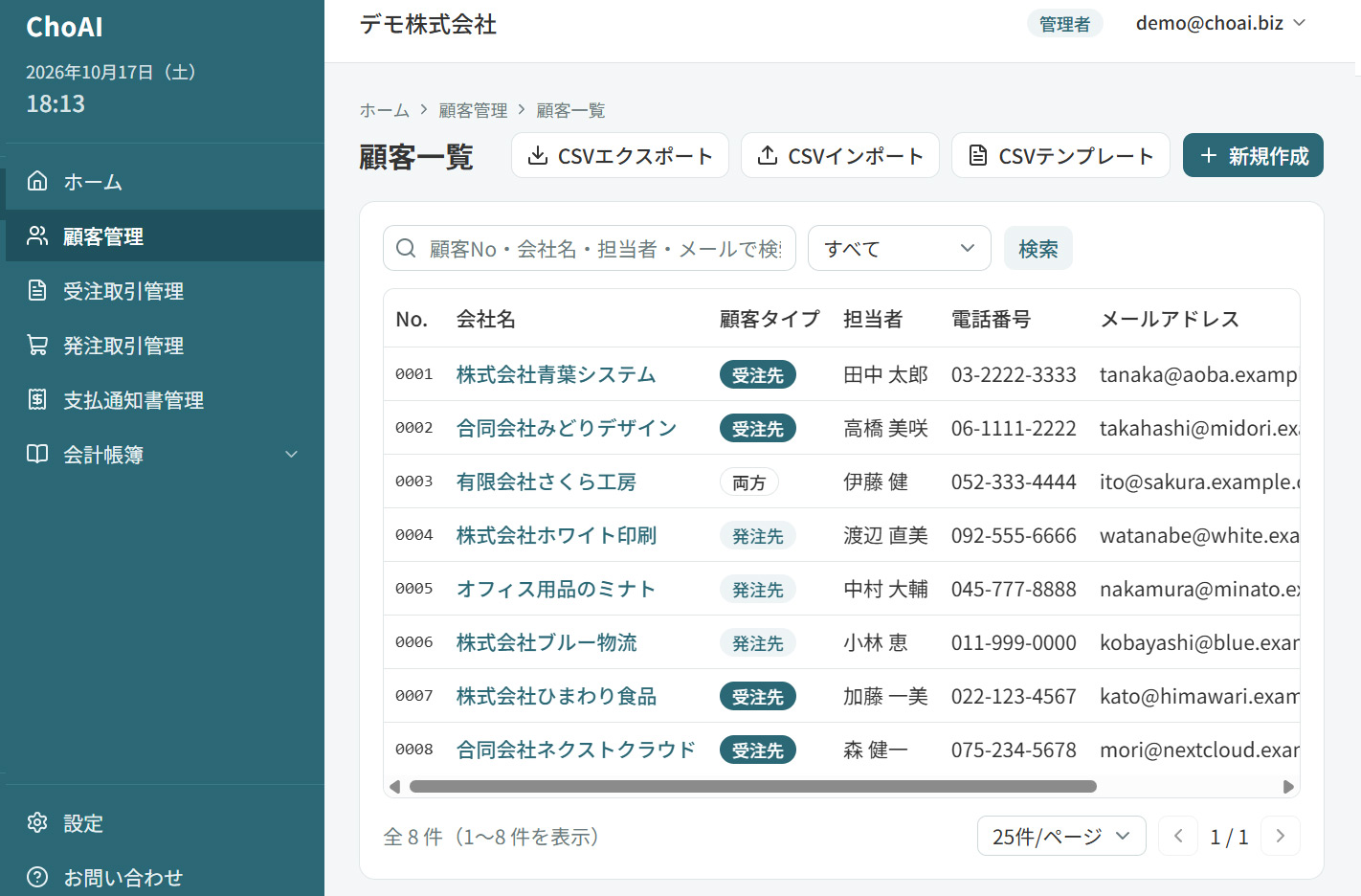Open the demo@choai.biz account menu
The image size is (1361, 896).
[x=1221, y=23]
